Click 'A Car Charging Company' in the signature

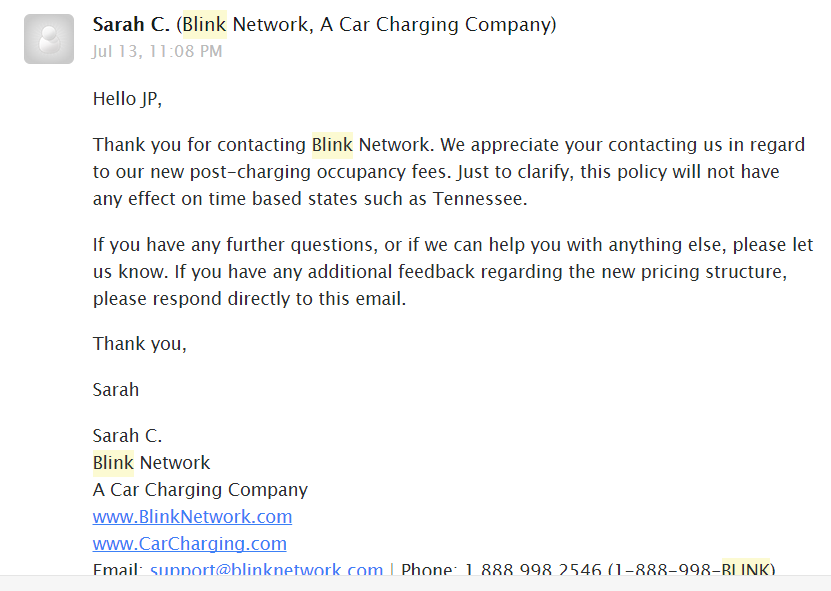tap(200, 490)
